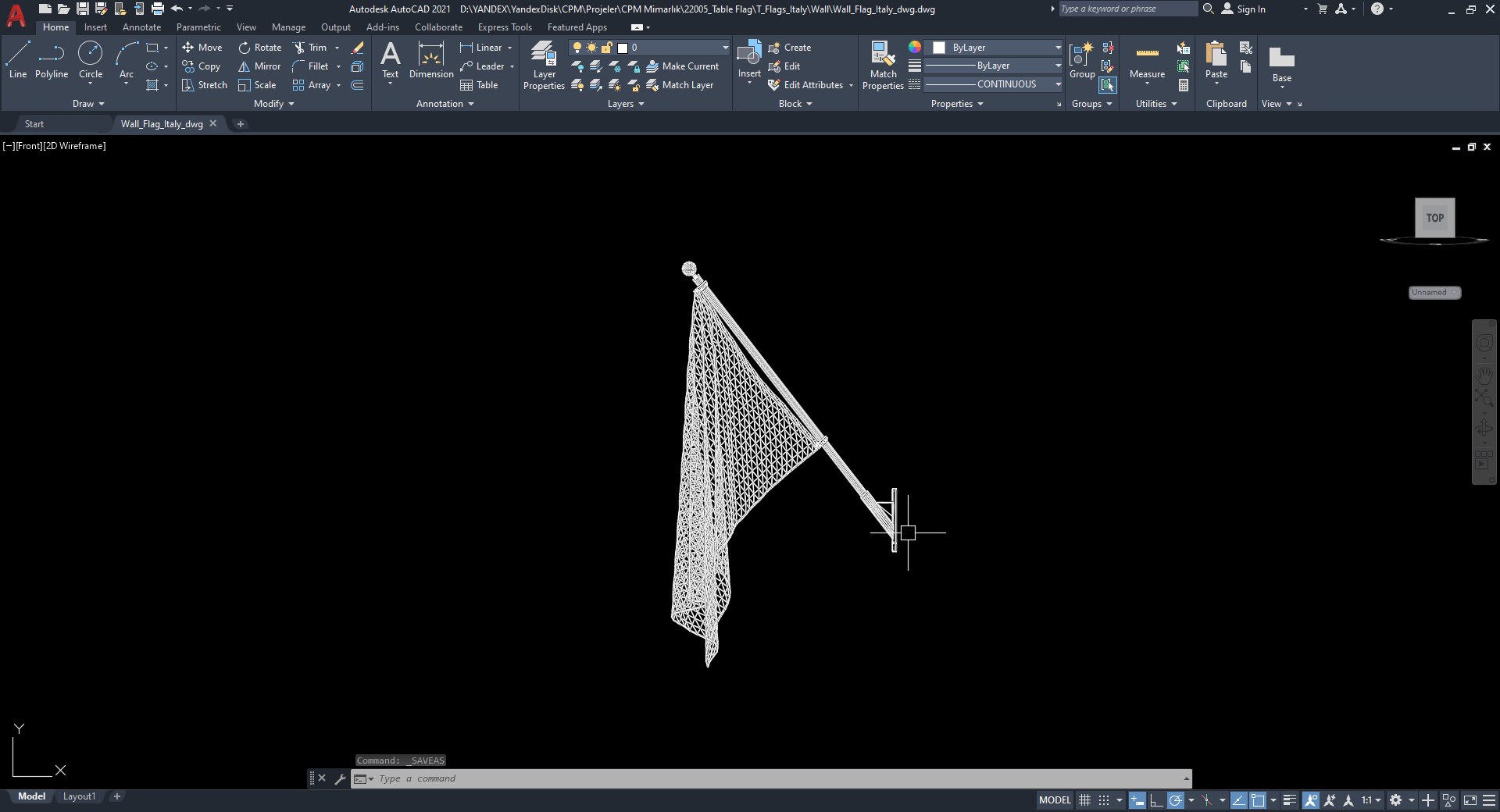Activate the Rotate command

point(260,48)
